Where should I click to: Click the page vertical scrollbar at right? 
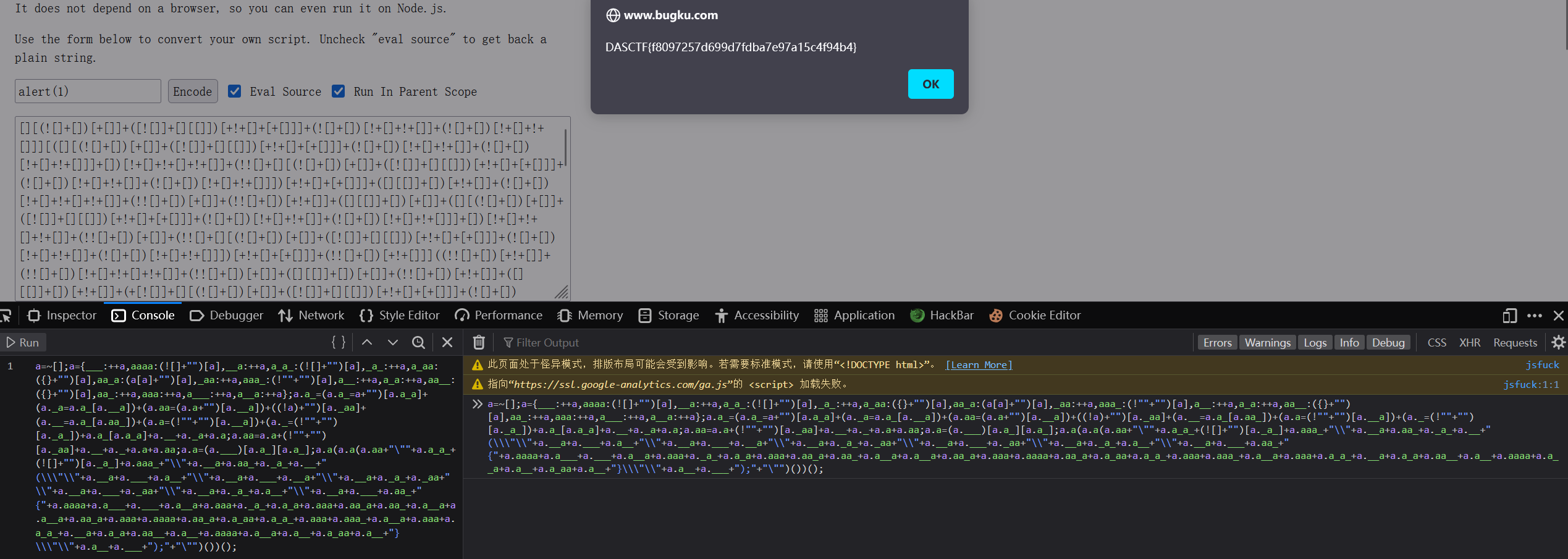1566,25
